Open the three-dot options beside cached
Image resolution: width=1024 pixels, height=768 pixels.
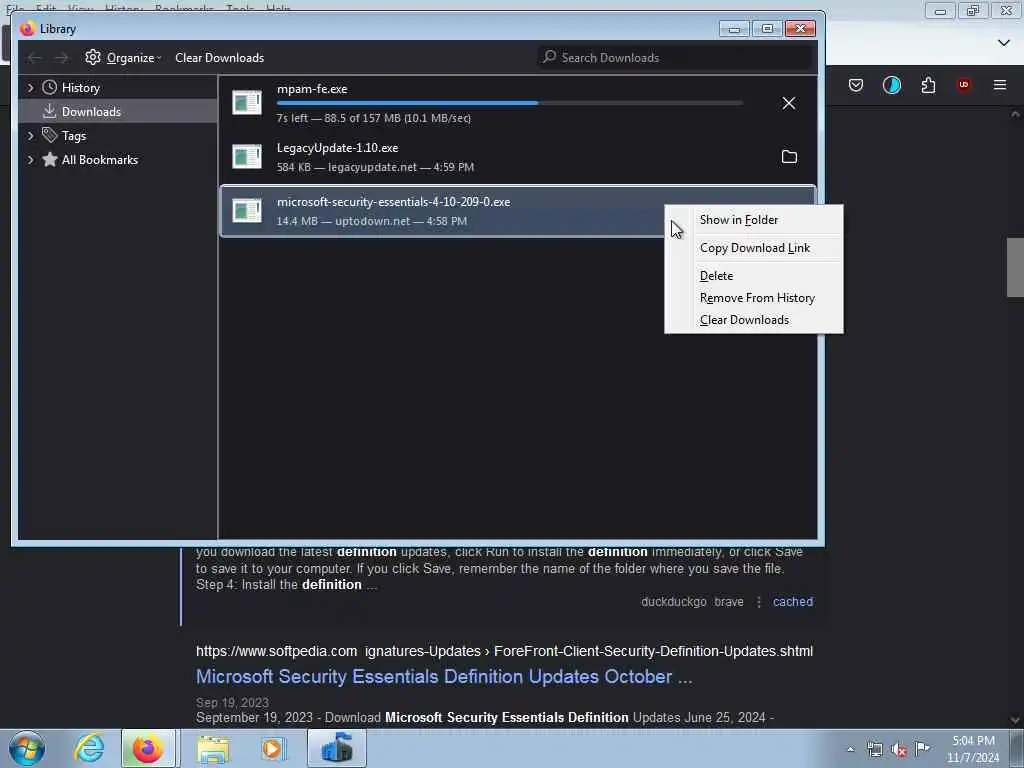coord(759,602)
